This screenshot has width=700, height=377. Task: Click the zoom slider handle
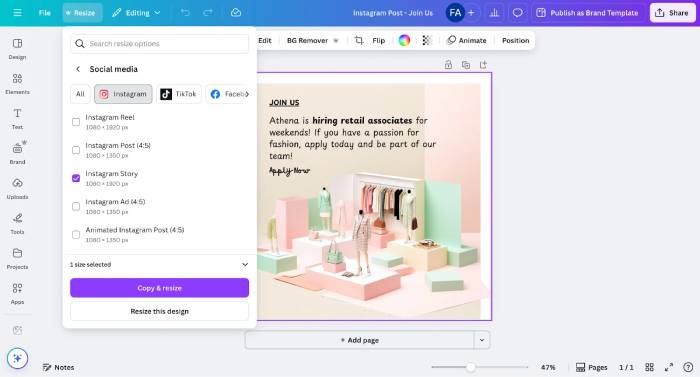tap(471, 367)
